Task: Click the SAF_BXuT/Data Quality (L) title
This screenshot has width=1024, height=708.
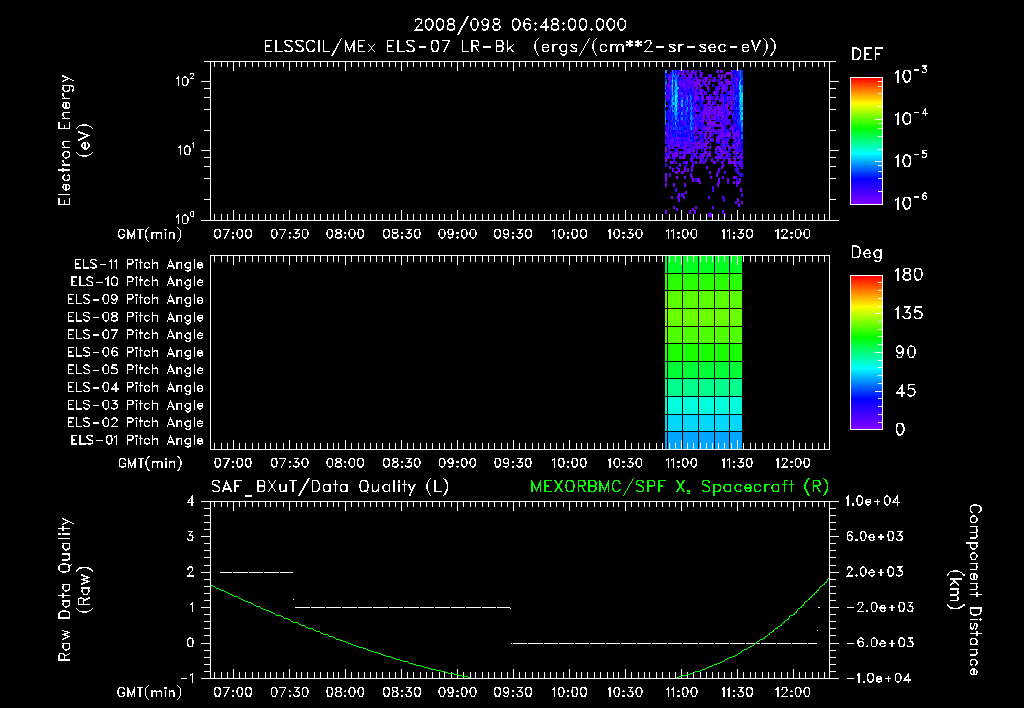Action: tap(330, 487)
